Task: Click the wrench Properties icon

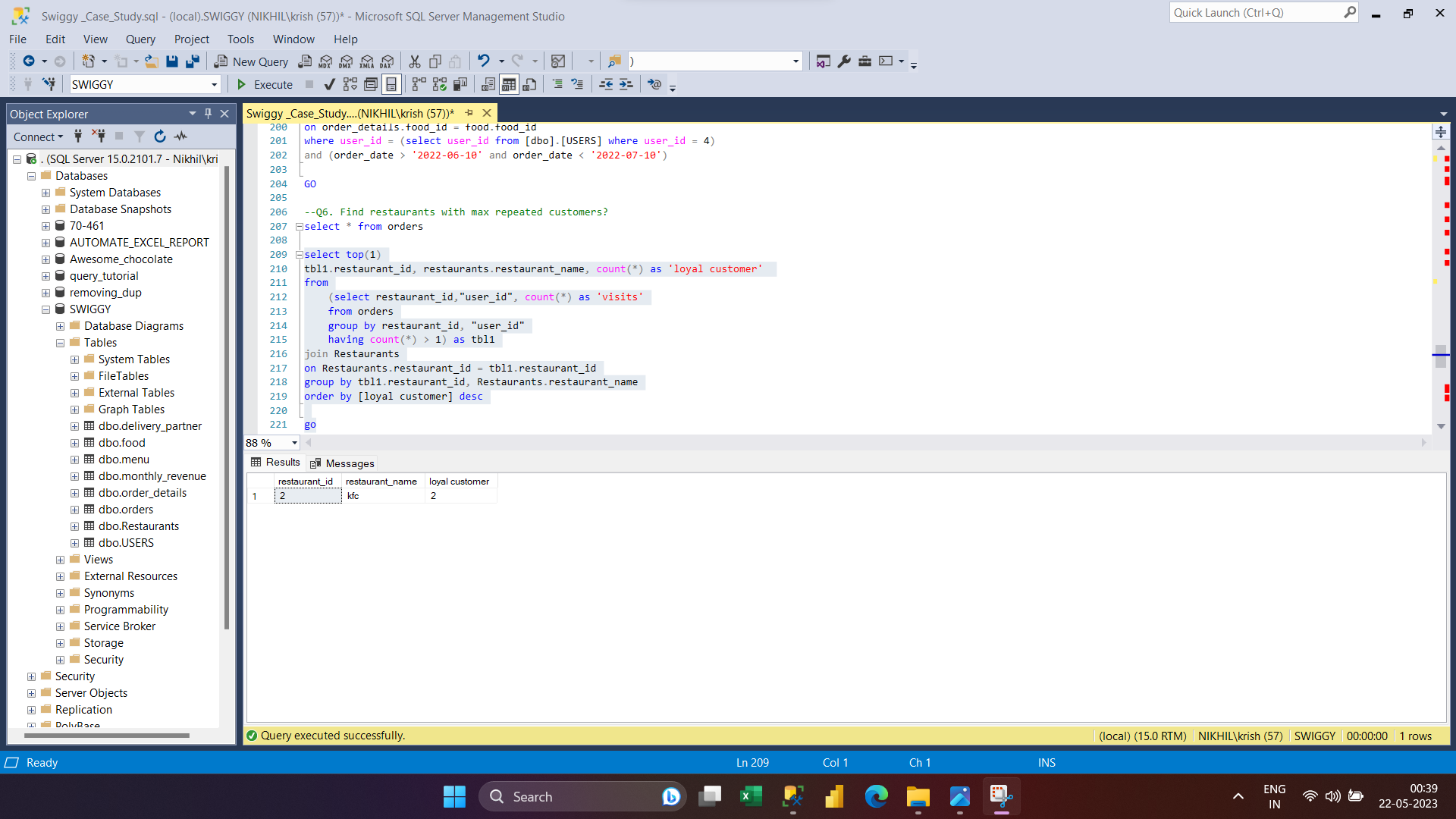Action: (844, 61)
